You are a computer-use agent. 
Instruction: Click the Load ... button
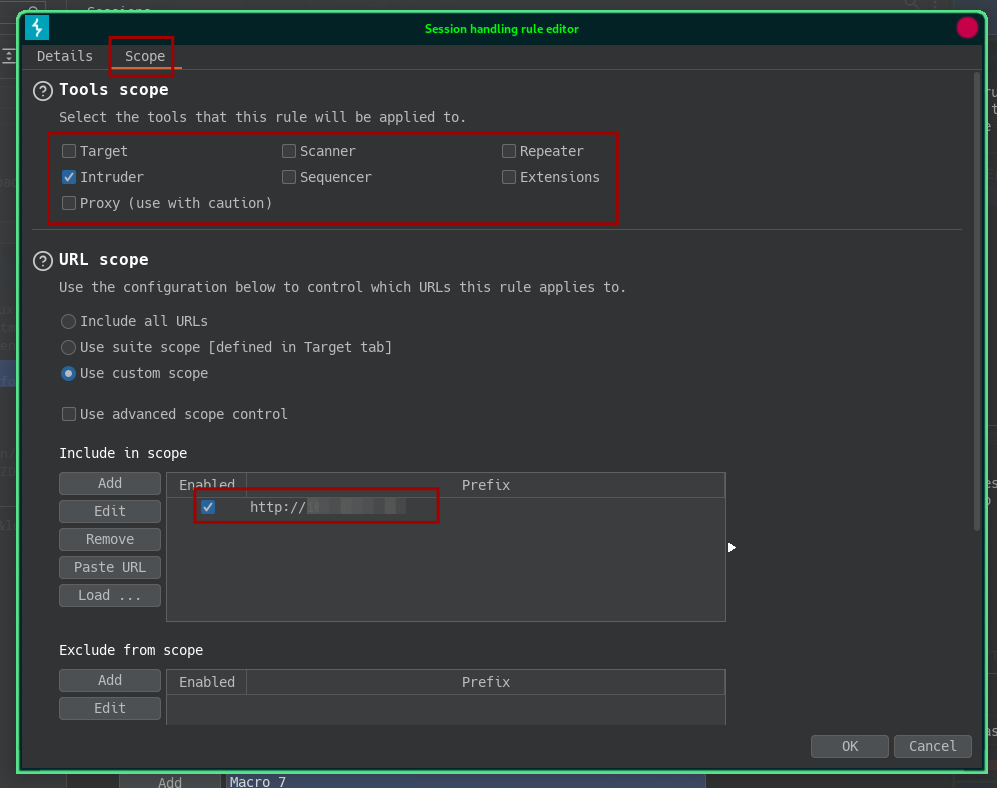tap(110, 595)
